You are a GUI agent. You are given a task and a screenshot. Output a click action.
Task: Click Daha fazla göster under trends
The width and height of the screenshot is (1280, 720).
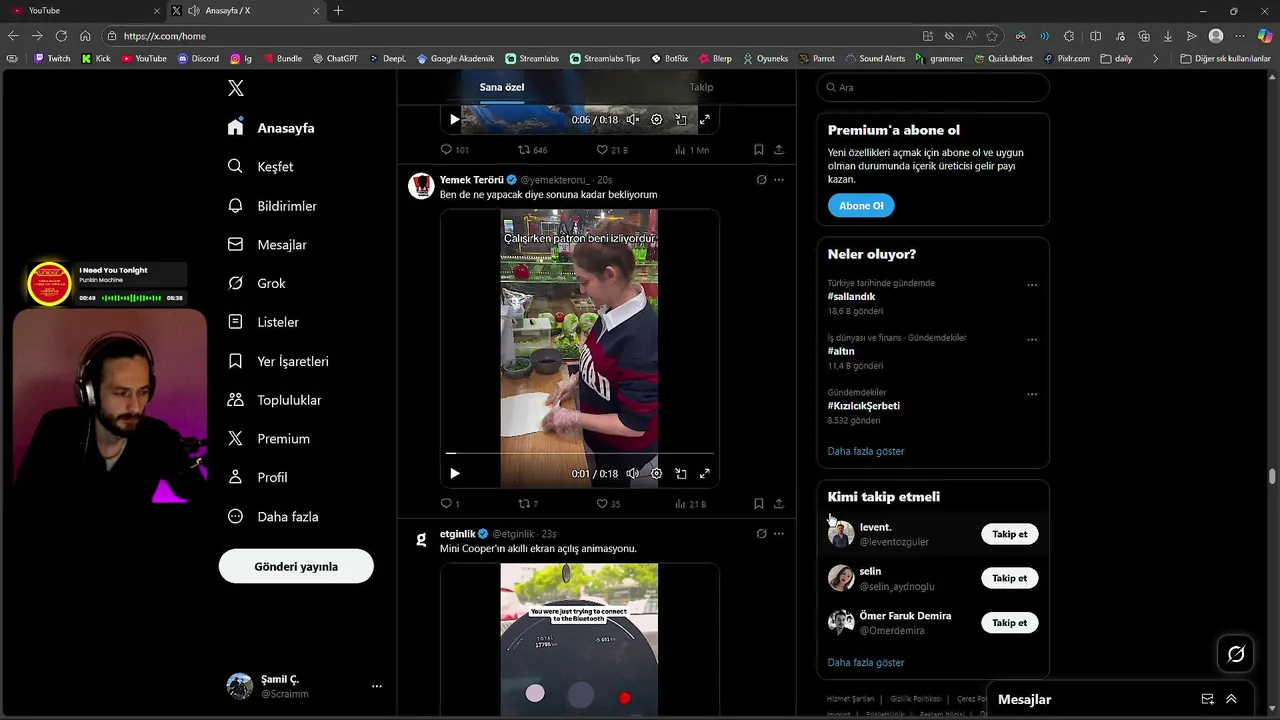pos(866,451)
